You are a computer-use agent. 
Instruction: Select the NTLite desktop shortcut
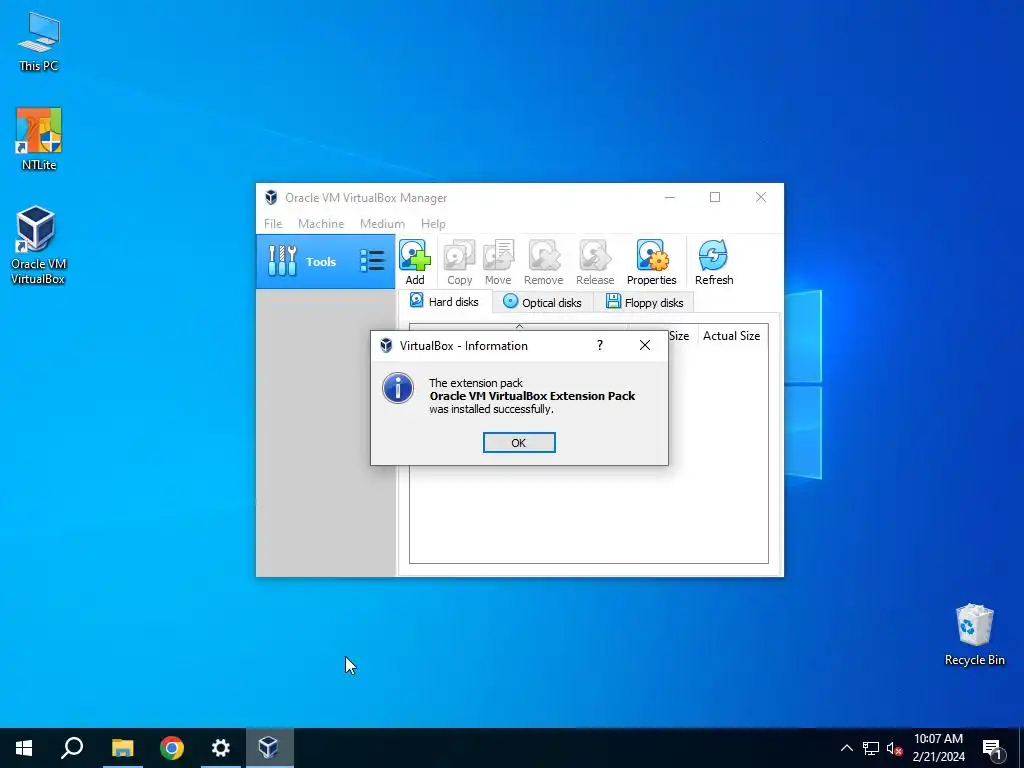[39, 139]
